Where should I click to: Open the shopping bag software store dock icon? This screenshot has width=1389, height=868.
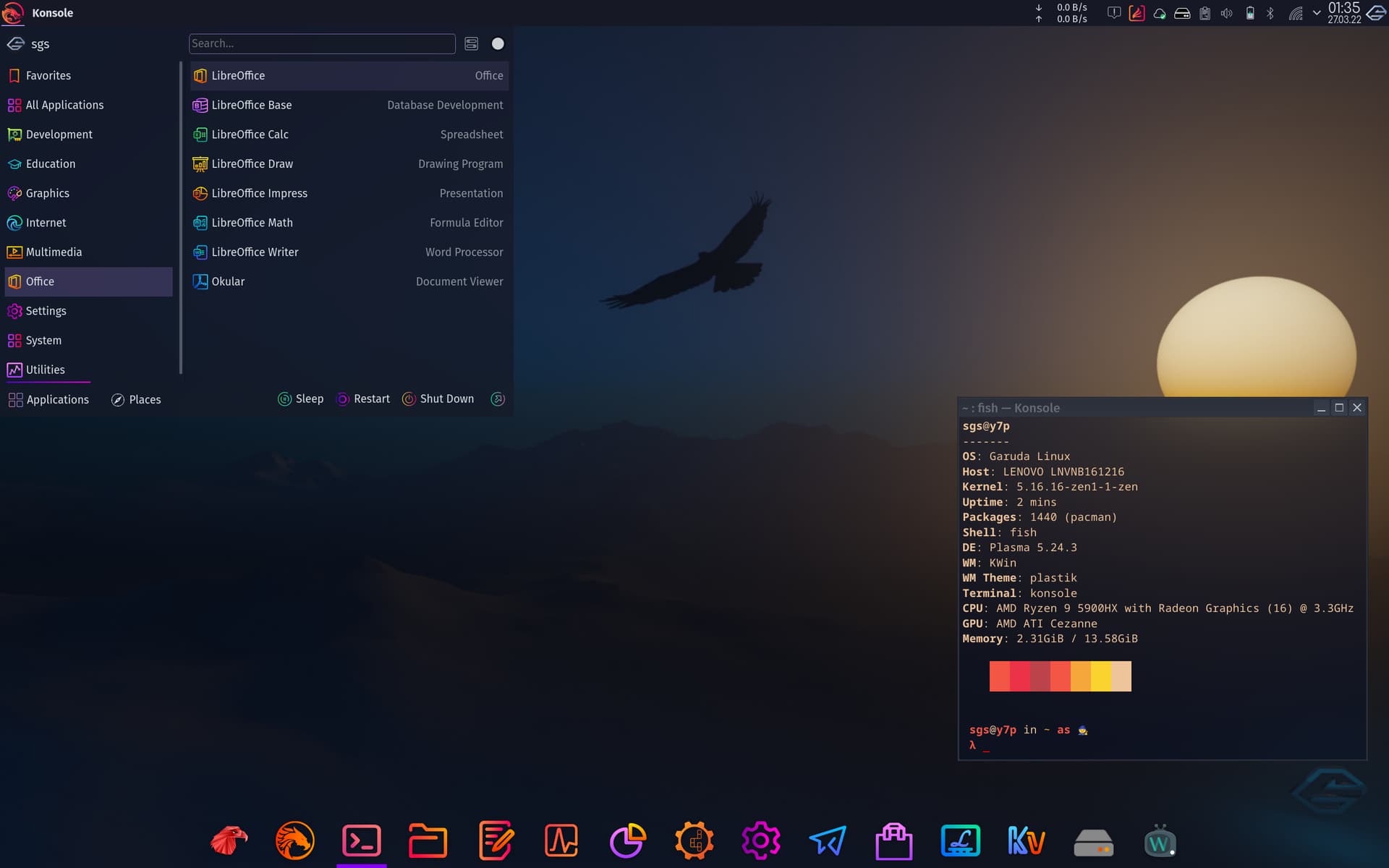[x=894, y=841]
